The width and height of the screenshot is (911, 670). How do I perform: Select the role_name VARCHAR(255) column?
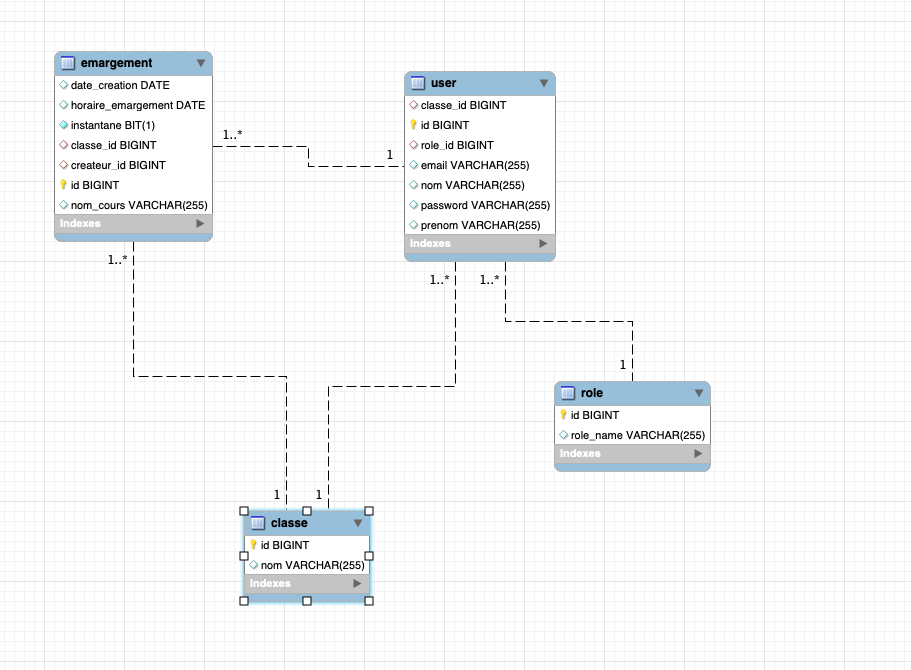tap(637, 435)
